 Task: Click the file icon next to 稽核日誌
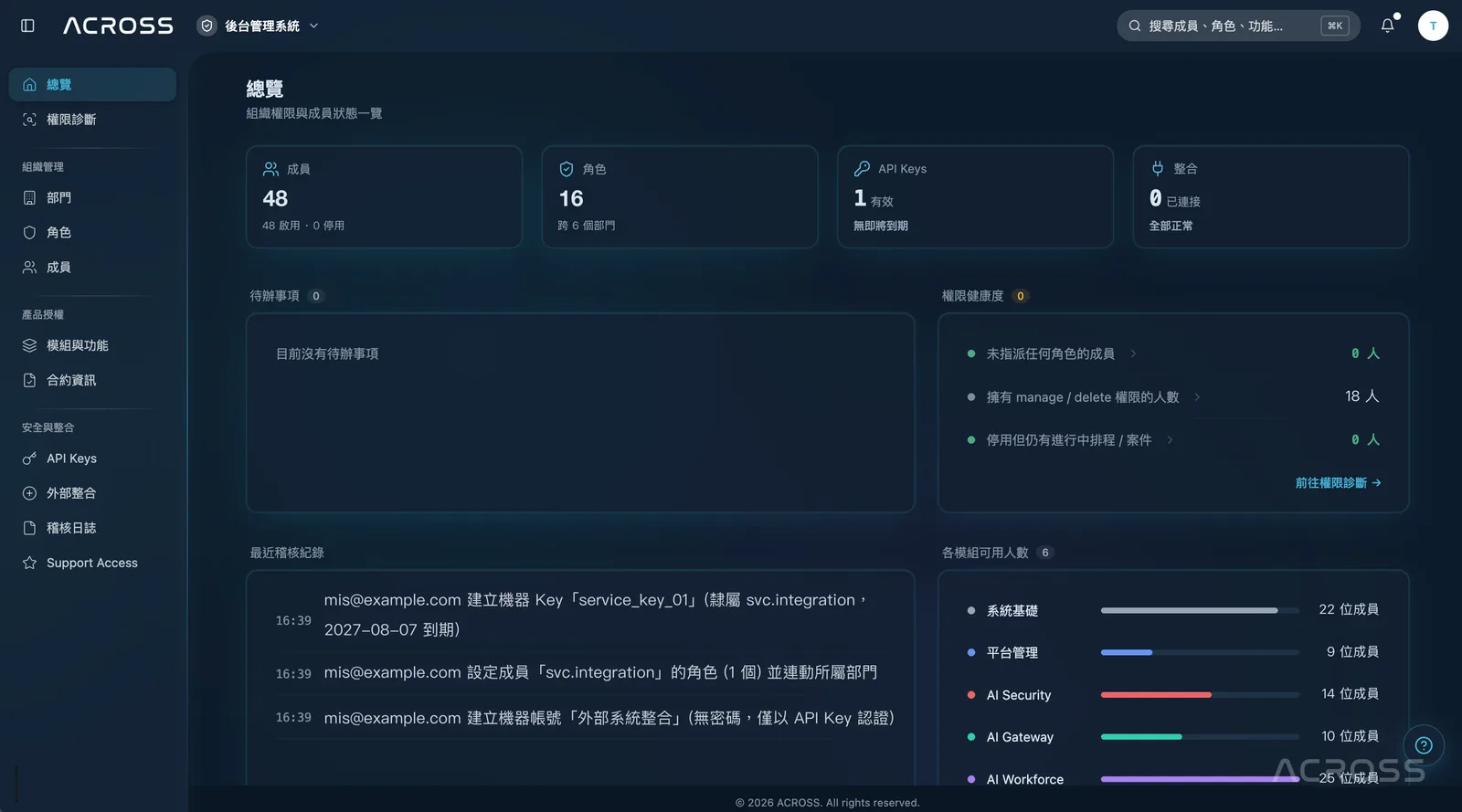point(29,528)
